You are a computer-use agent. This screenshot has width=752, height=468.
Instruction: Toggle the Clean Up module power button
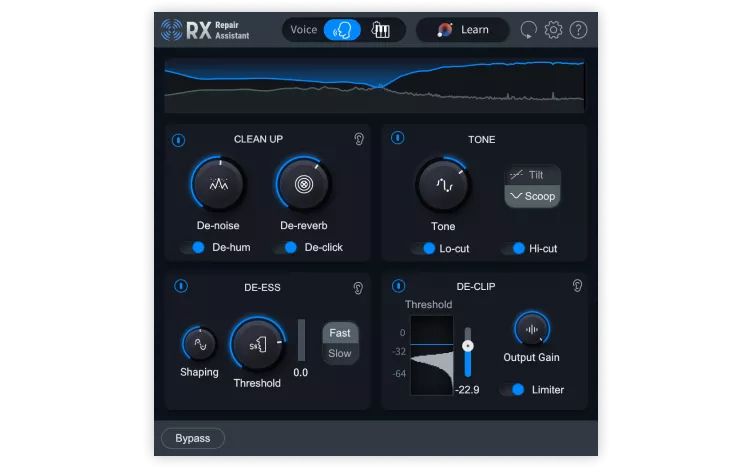coord(179,139)
